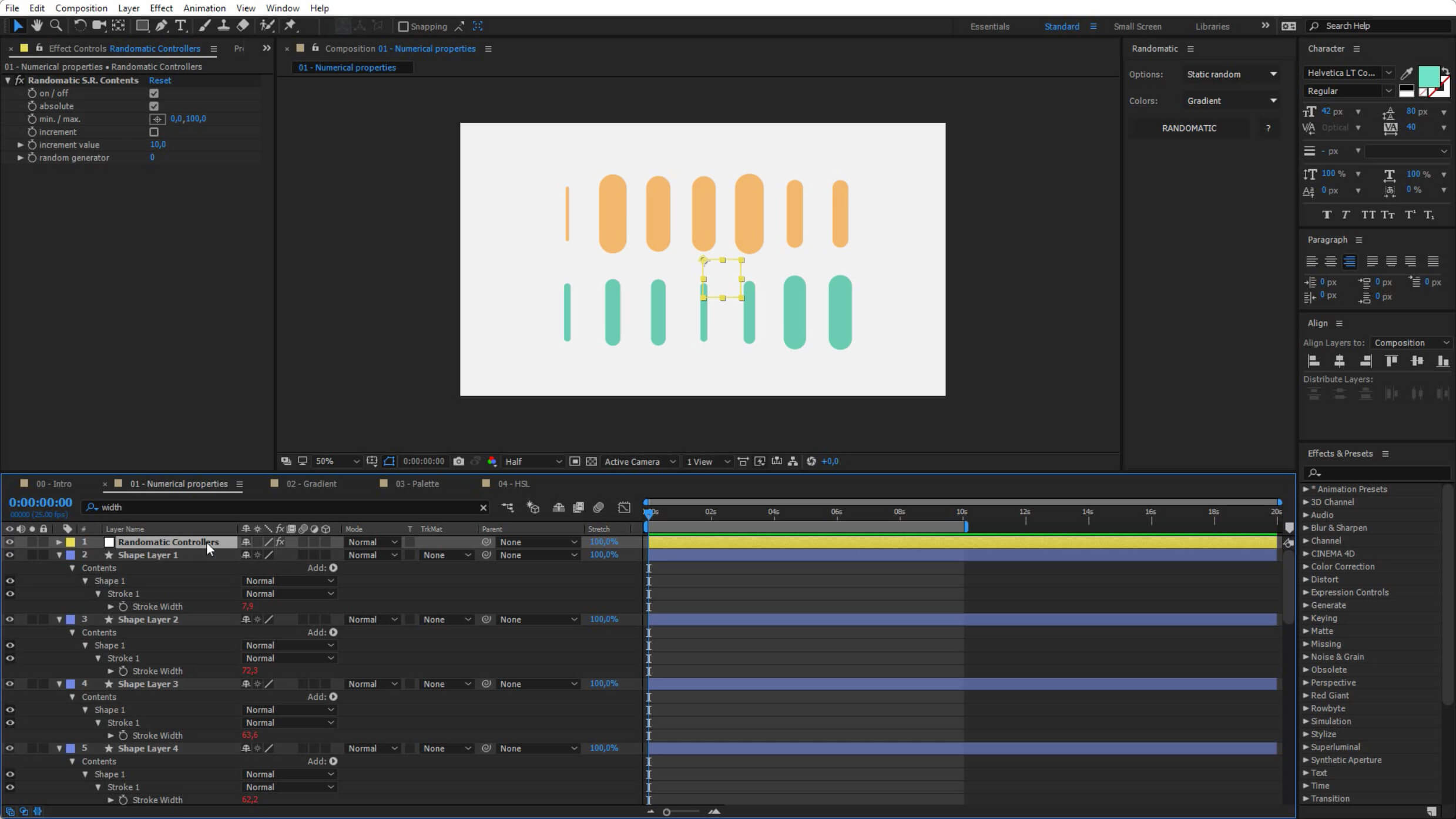This screenshot has width=1456, height=819.
Task: Select the Pen tool
Action: click(162, 26)
